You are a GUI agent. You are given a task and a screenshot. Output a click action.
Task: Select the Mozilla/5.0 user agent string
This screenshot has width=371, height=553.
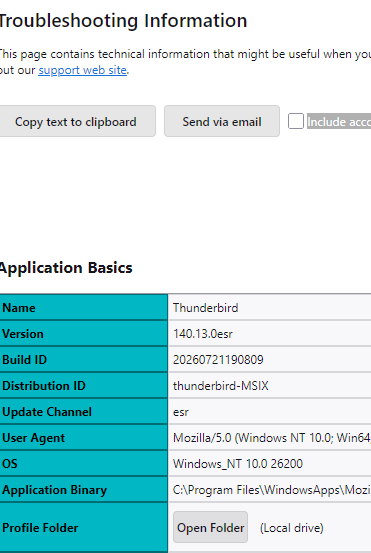click(272, 438)
